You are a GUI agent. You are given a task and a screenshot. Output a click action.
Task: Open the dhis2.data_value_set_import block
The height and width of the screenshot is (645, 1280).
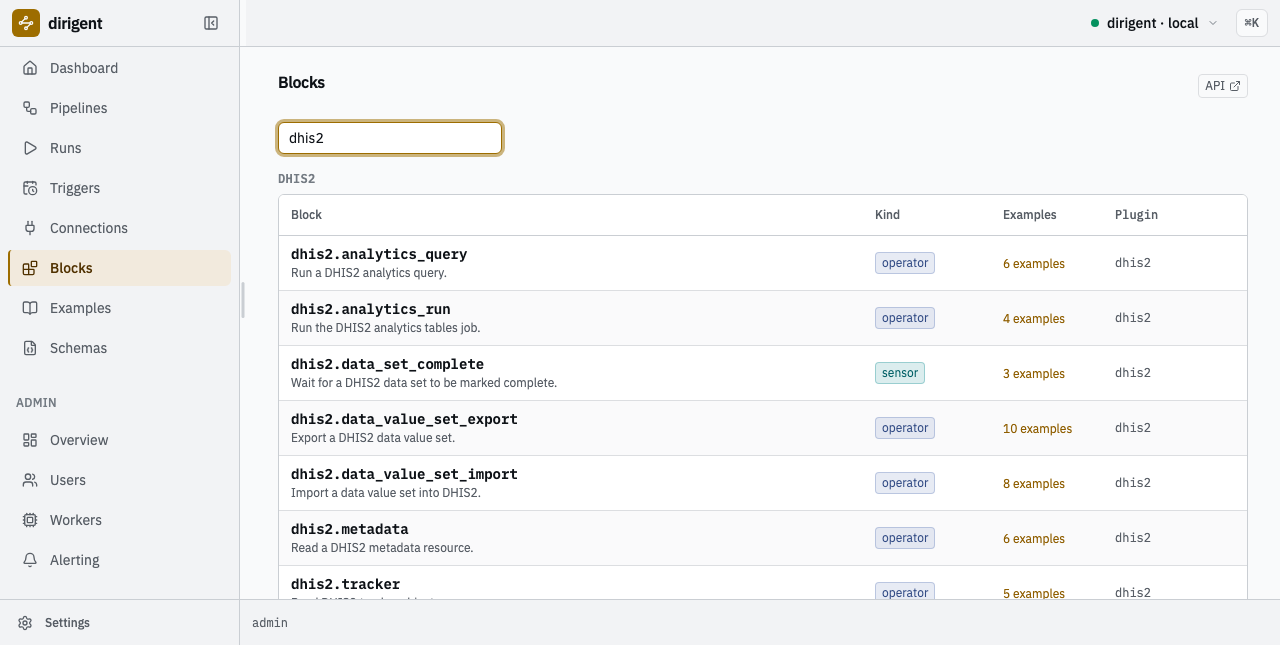click(x=404, y=474)
